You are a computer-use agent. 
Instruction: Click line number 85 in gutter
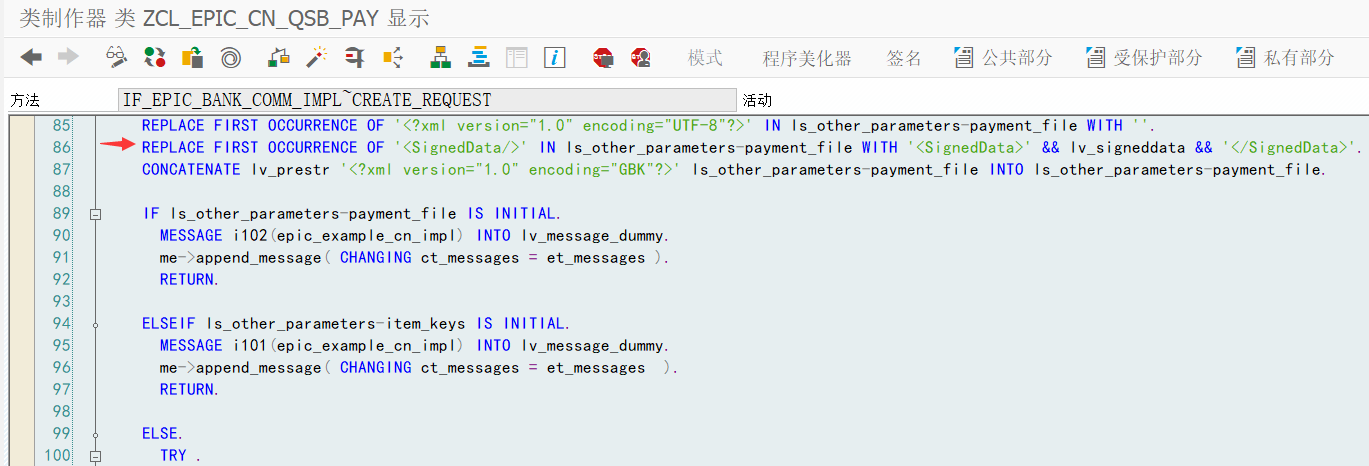[x=62, y=126]
